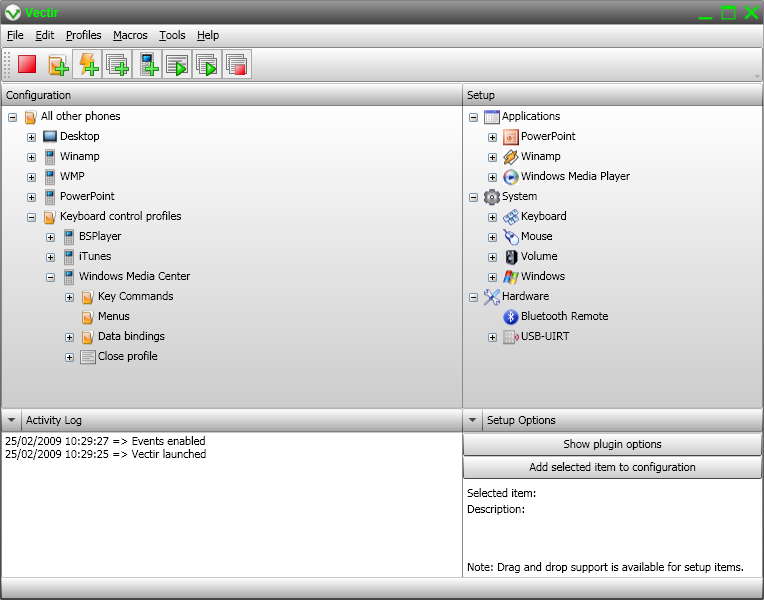Viewport: 764px width, 600px height.
Task: Click the Bluetooth Remote icon
Action: tap(510, 317)
